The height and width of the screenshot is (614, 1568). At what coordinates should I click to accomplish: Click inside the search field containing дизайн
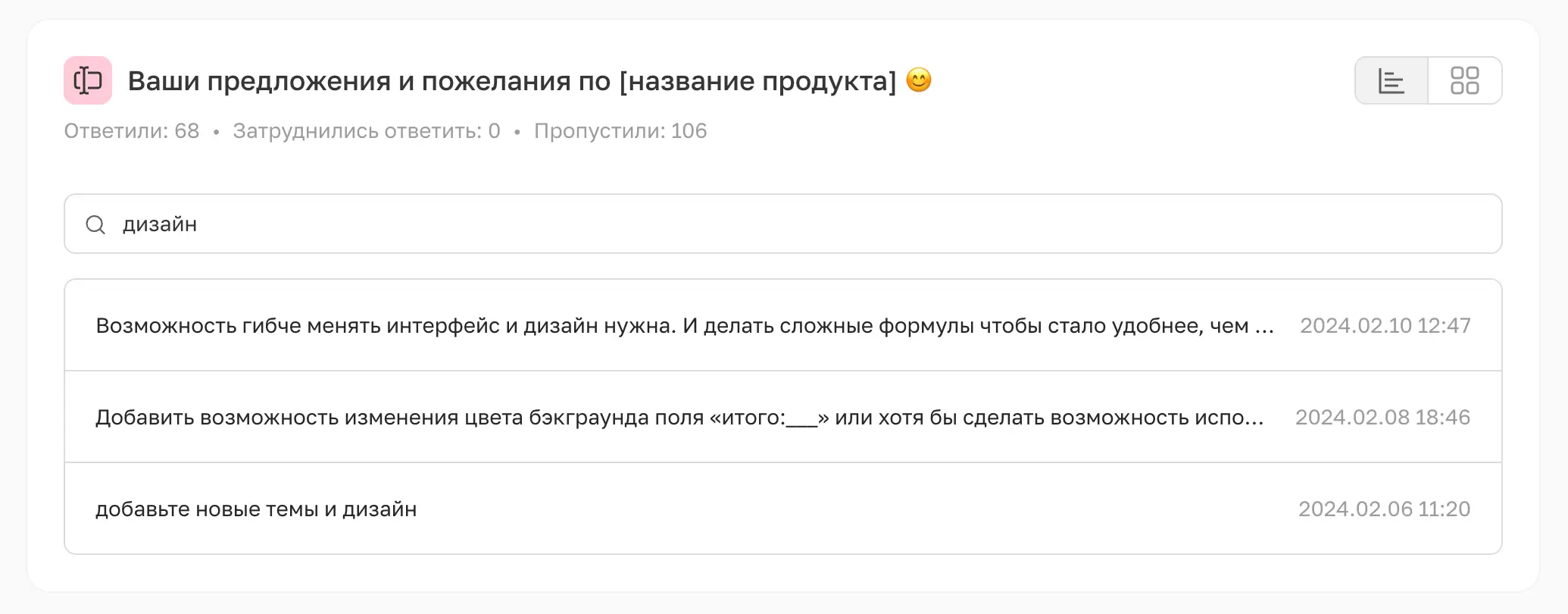pyautogui.click(x=530, y=224)
